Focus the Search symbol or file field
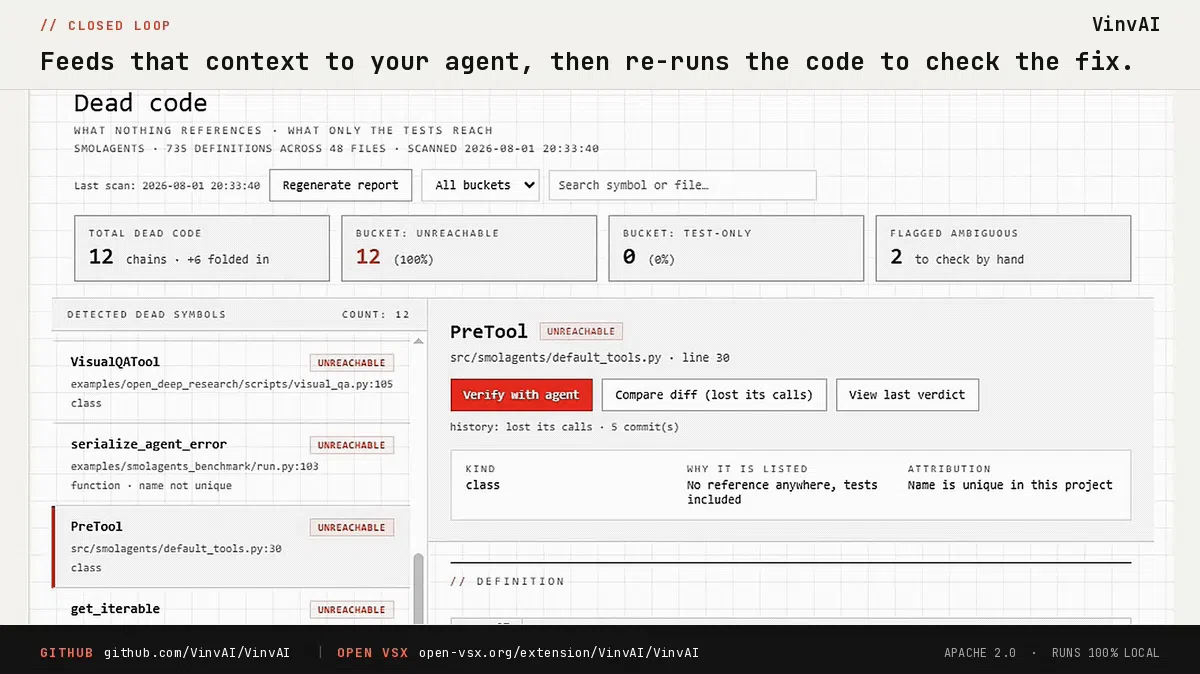The width and height of the screenshot is (1200, 674). pos(682,185)
